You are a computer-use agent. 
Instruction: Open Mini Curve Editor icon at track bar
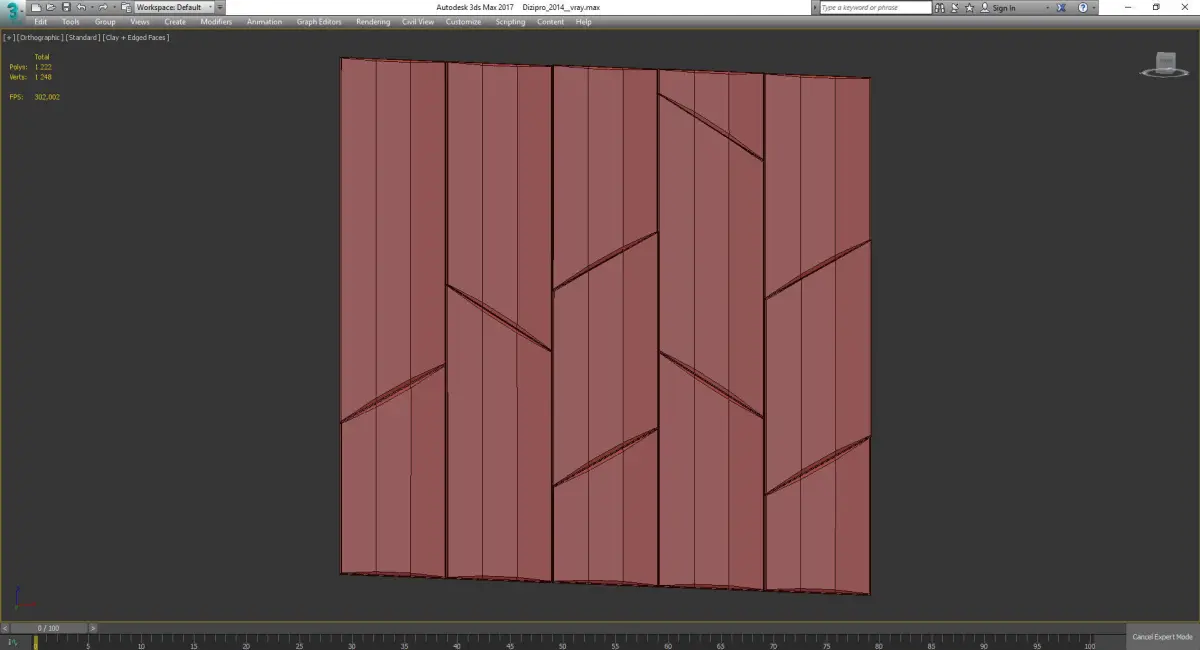(12, 642)
